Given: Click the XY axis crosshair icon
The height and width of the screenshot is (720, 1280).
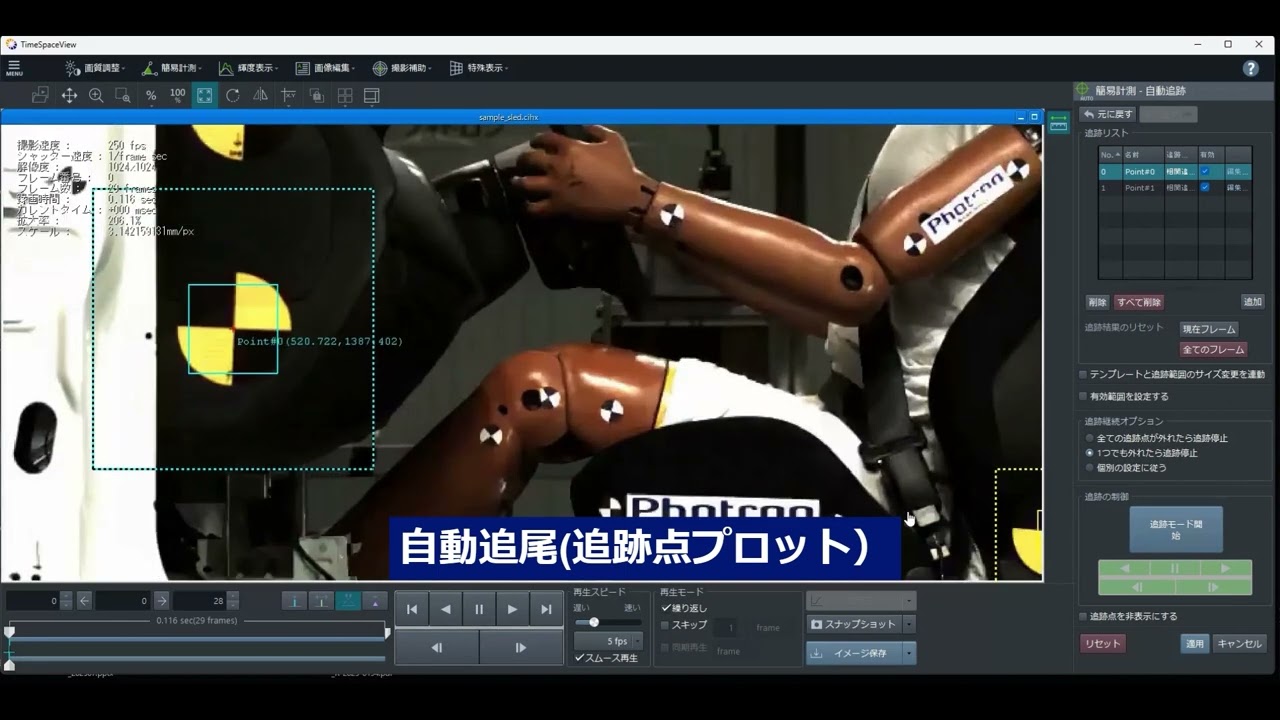Looking at the screenshot, I should (289, 95).
